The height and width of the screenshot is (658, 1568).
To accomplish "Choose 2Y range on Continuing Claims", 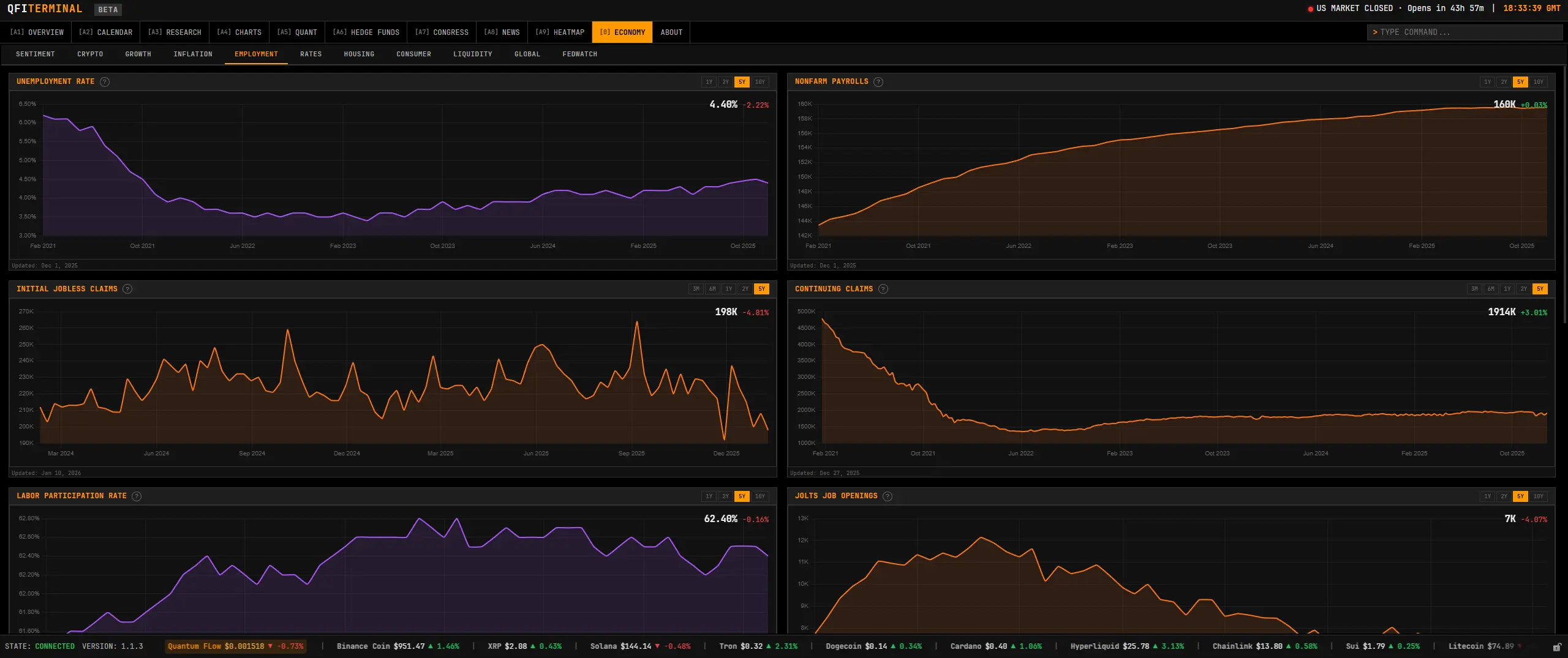I will (1523, 289).
